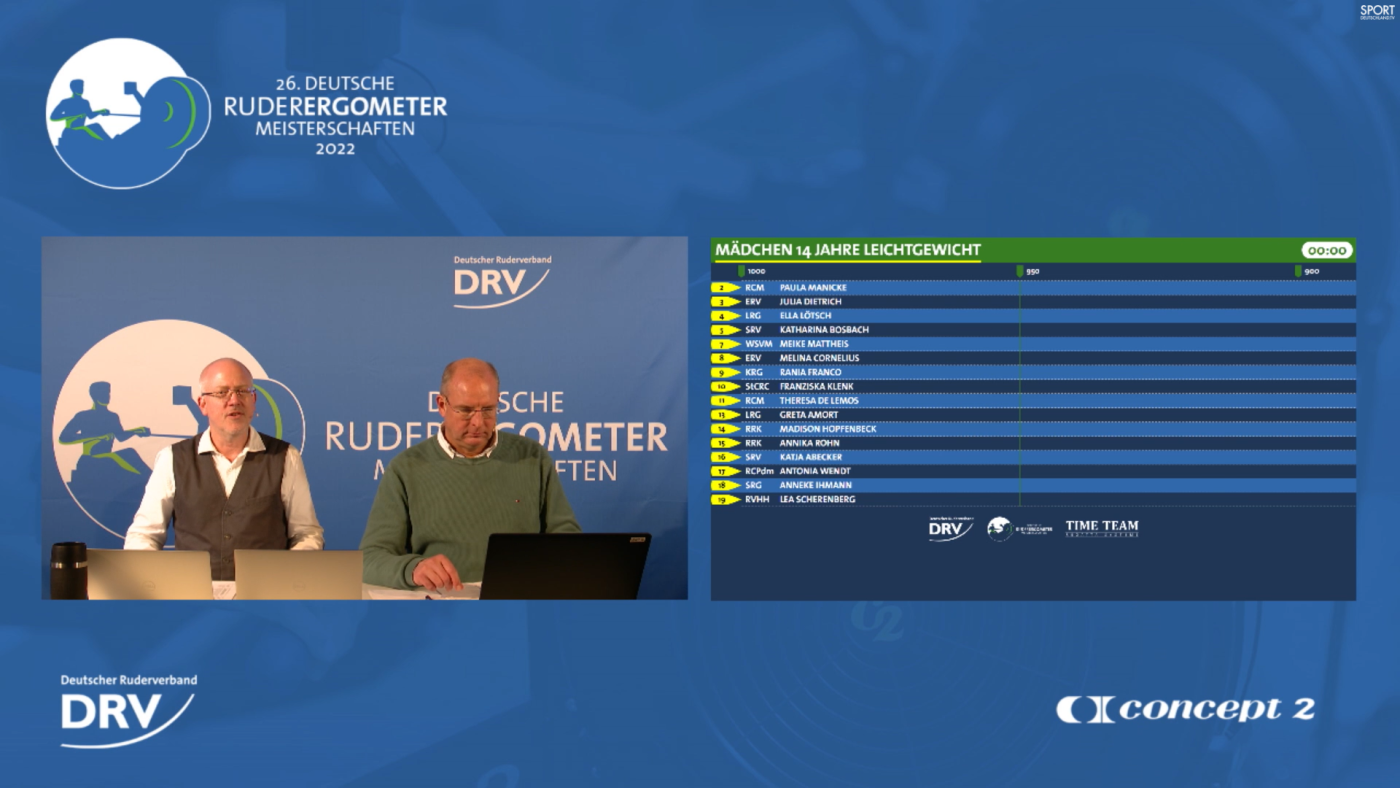Click the small DRV logo under scoreboard
This screenshot has width=1400, height=788.
[x=950, y=529]
